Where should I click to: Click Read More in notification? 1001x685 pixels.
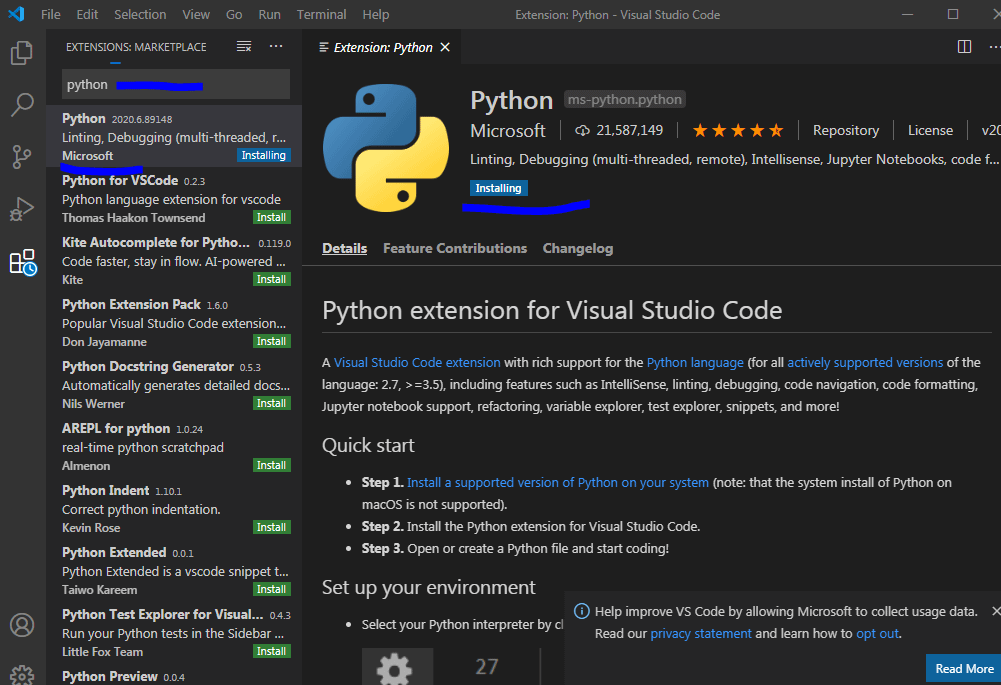[964, 668]
